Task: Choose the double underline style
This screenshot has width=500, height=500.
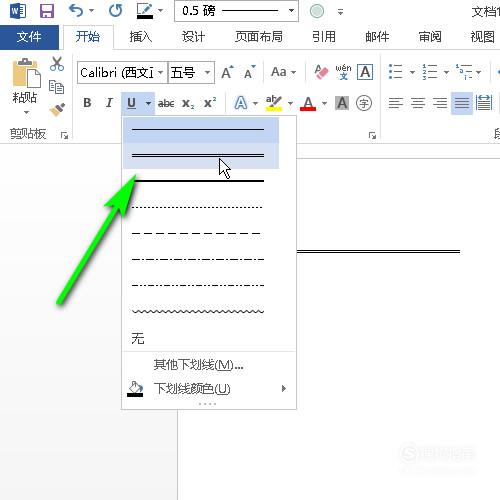Action: point(201,155)
